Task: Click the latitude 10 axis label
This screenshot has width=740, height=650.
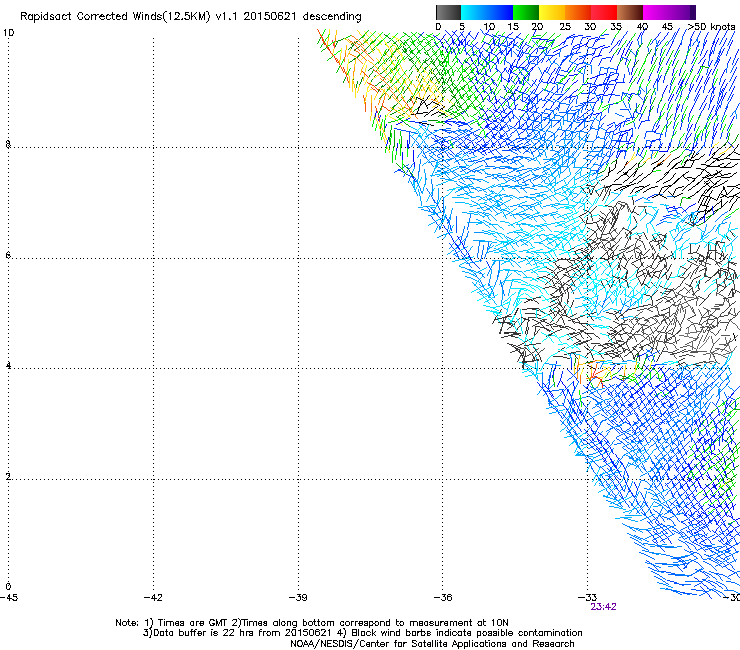Action: coord(8,33)
